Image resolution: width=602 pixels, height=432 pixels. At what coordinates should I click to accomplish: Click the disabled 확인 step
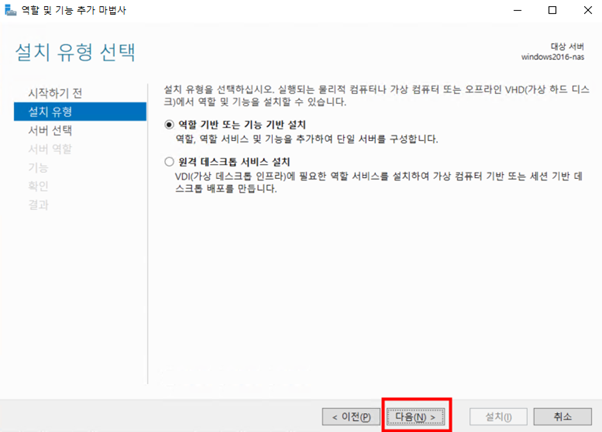(38, 186)
